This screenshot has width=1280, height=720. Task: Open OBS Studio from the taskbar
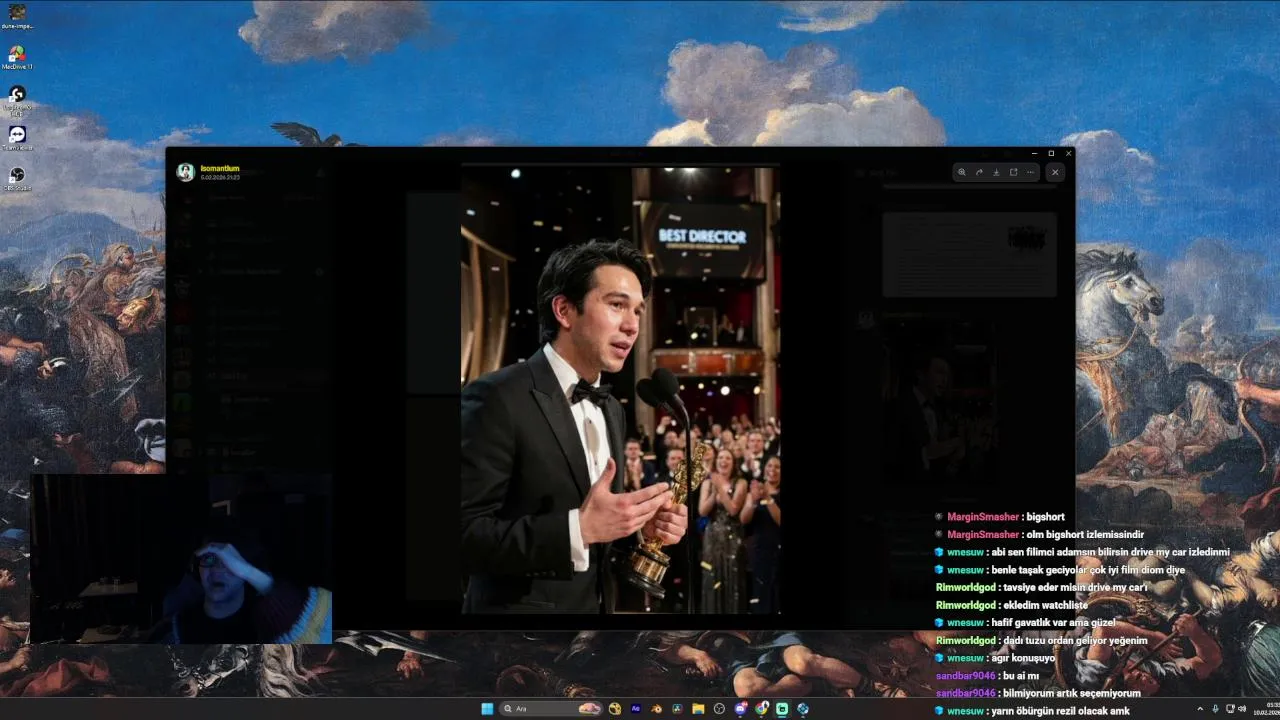point(719,709)
